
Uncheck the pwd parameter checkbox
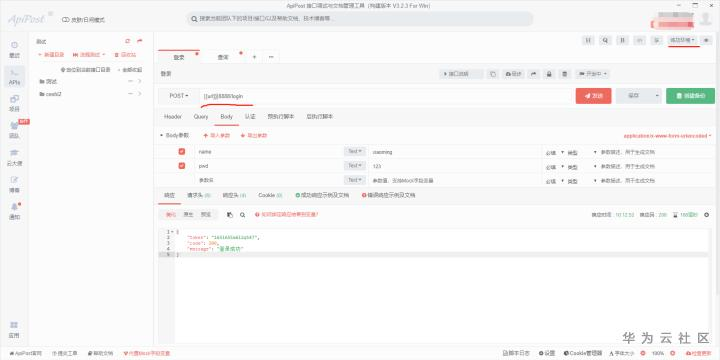pos(182,166)
